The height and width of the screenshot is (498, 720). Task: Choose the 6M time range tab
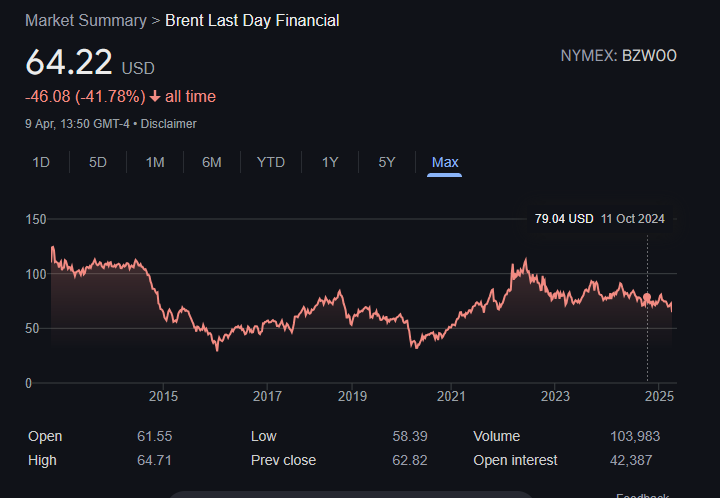point(212,162)
